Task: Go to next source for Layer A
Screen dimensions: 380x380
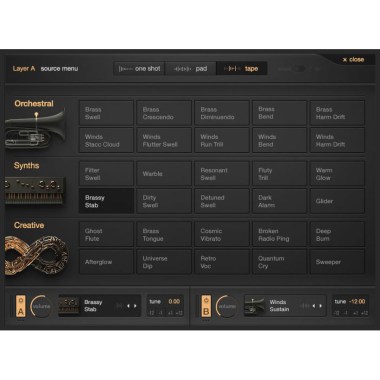Action: (x=135, y=306)
